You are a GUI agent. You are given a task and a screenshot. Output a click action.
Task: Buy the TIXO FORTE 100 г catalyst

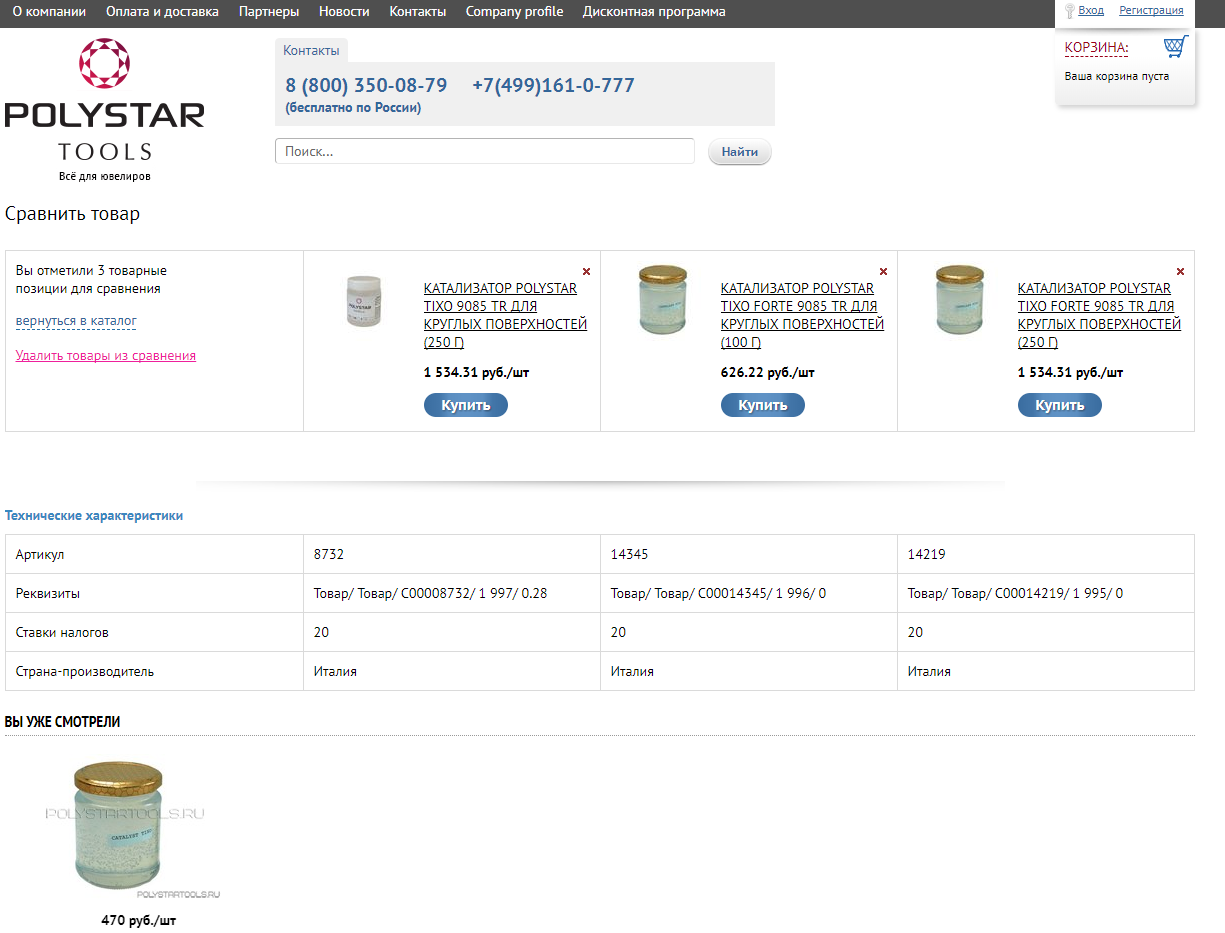(763, 405)
